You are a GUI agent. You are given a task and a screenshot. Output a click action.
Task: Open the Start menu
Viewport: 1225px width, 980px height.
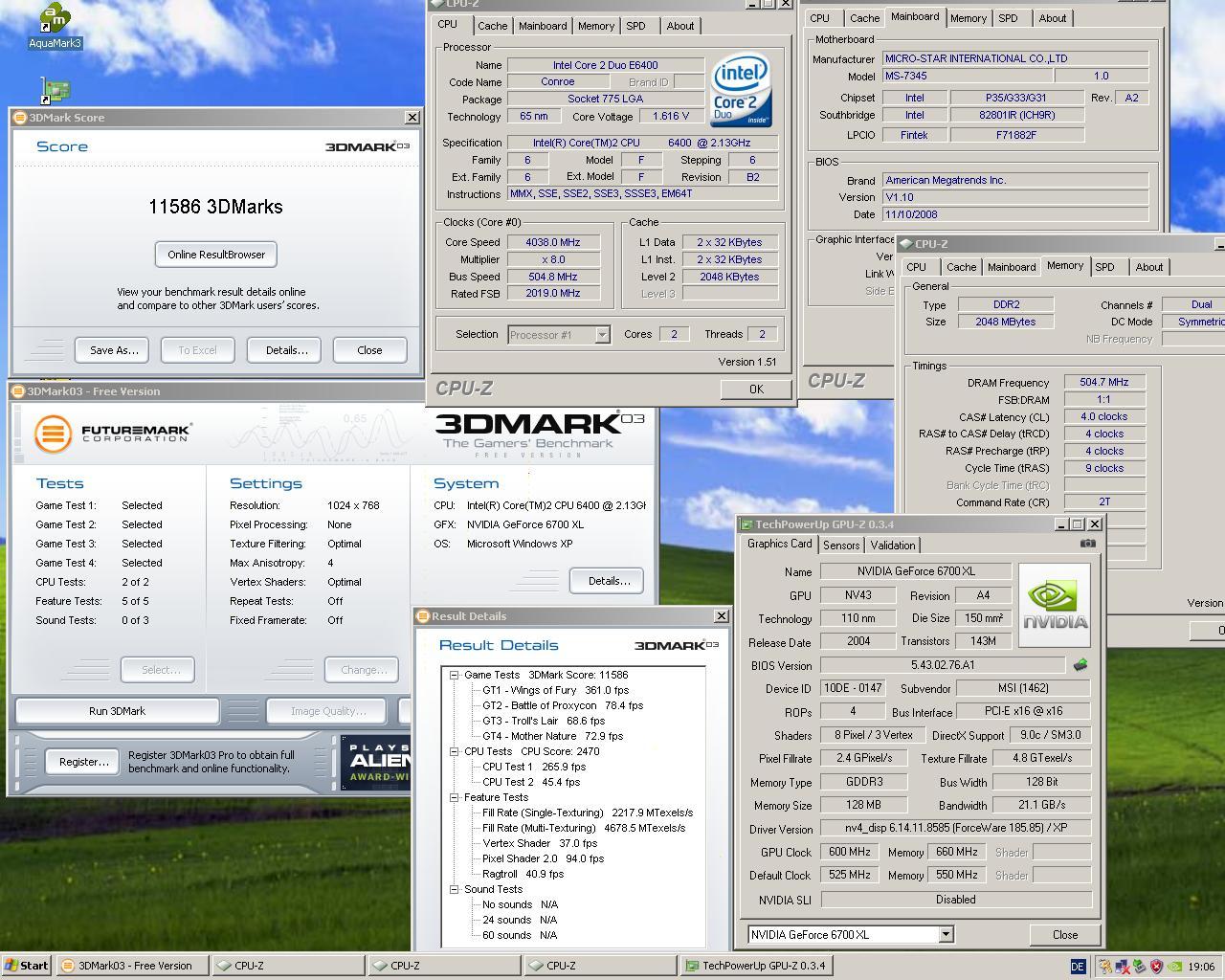pos(27,966)
